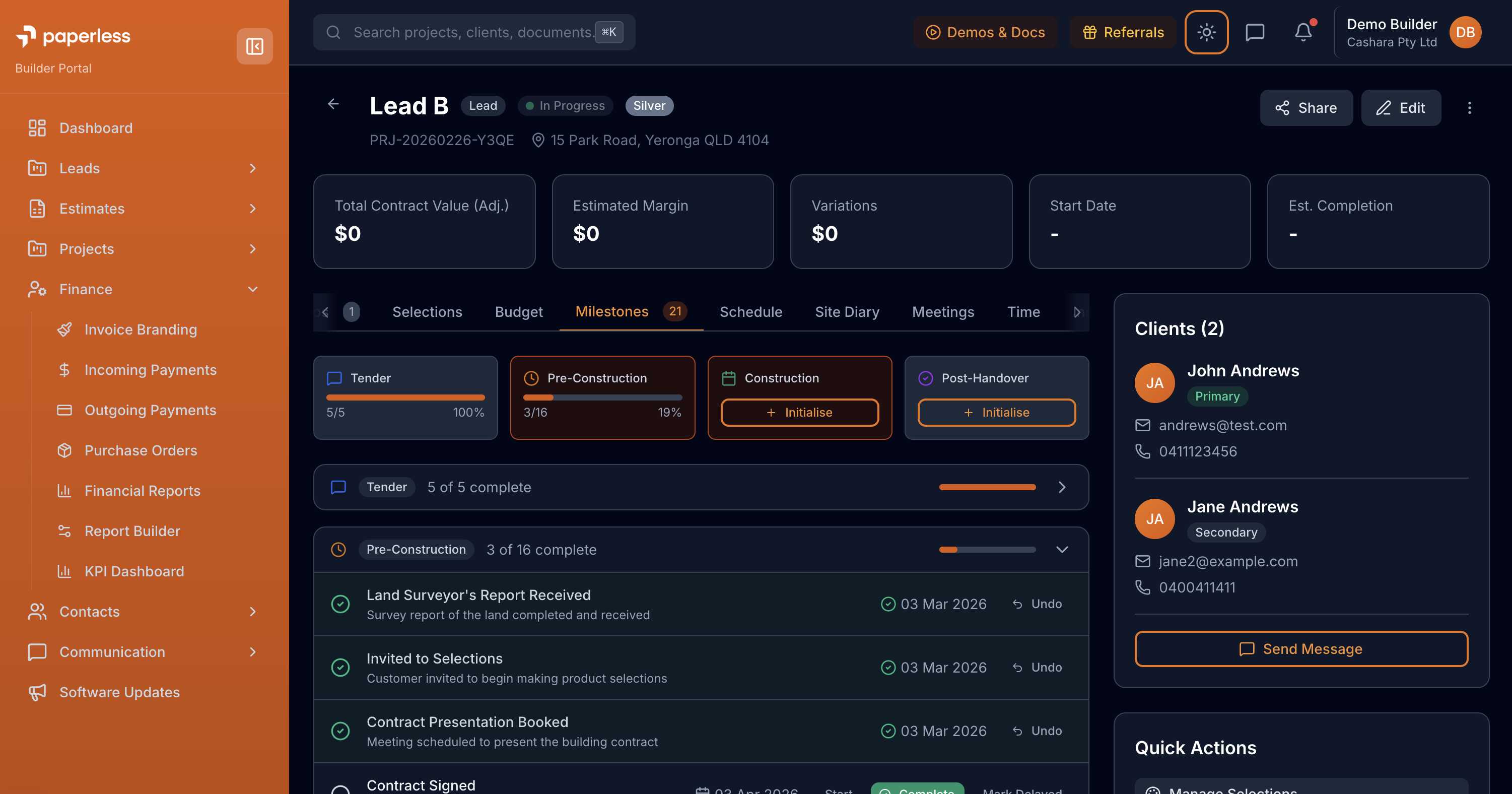Send Message to clients

click(1300, 649)
